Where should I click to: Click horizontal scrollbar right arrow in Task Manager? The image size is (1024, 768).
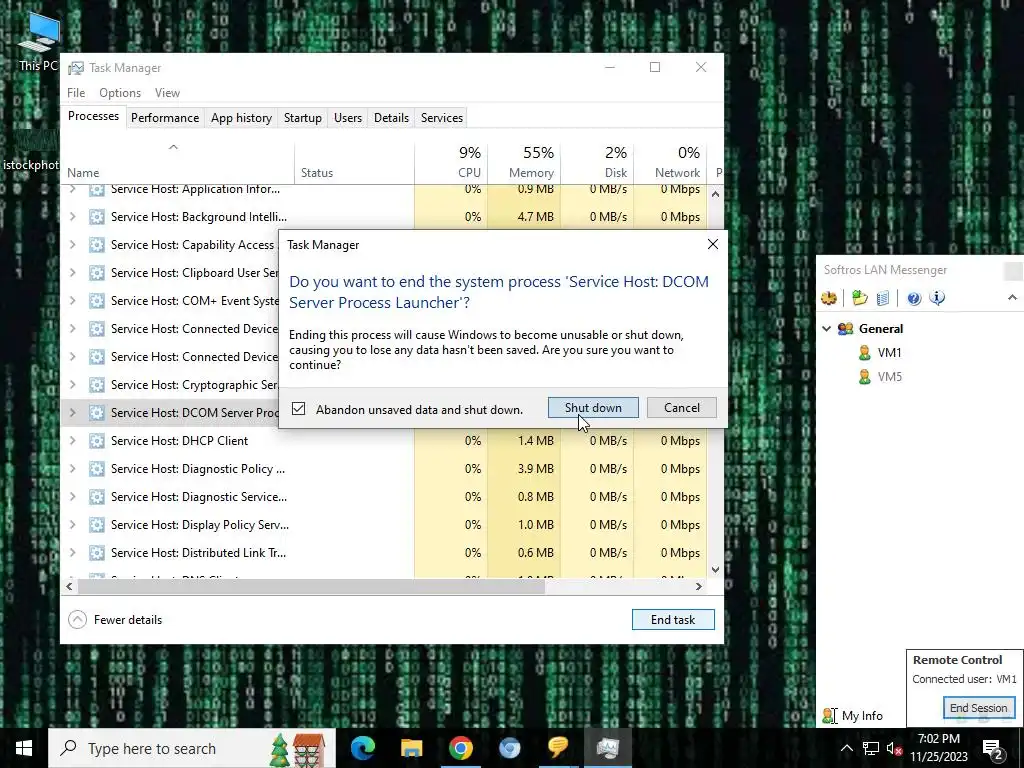point(699,586)
